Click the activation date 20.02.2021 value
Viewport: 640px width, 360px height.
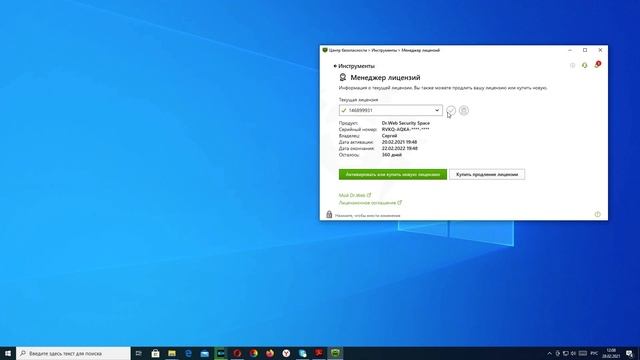(399, 142)
